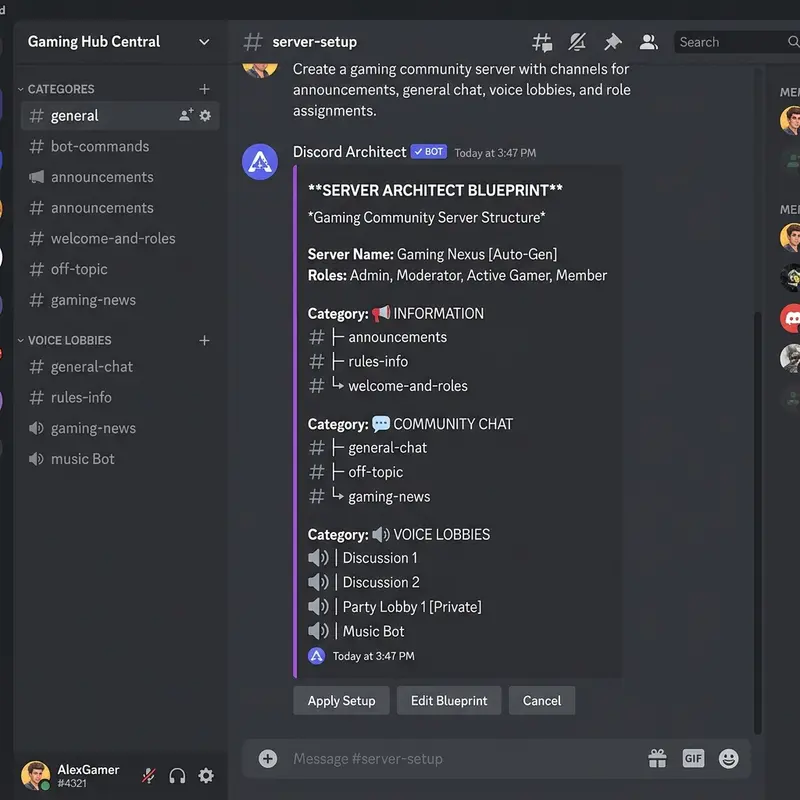Click speaker emoji beside VOICE LOBBIES heading

(381, 535)
